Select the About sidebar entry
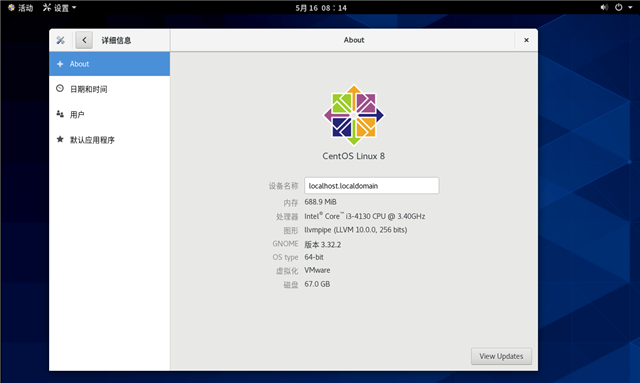Viewport: 640px width, 383px height. pos(109,64)
